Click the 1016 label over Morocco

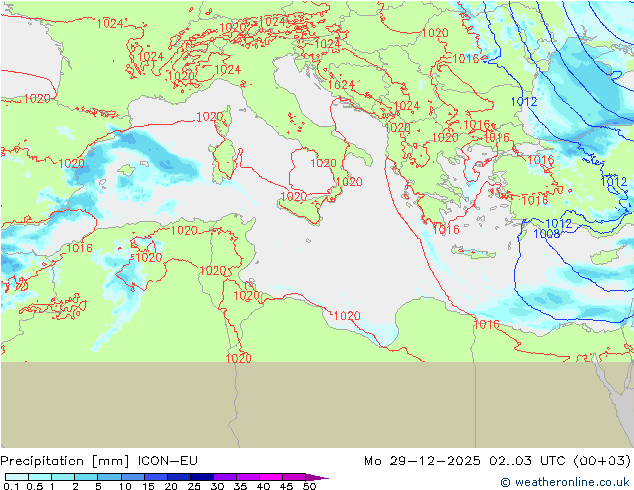point(79,247)
